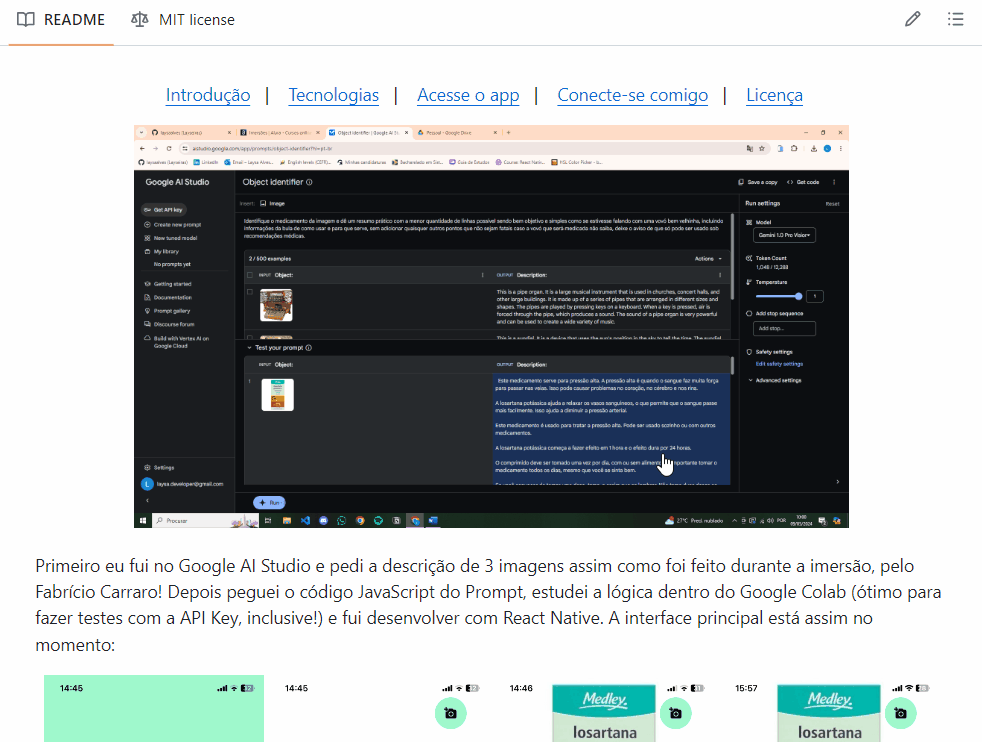Click the pencil edit README icon
This screenshot has width=982, height=742.
pyautogui.click(x=912, y=19)
